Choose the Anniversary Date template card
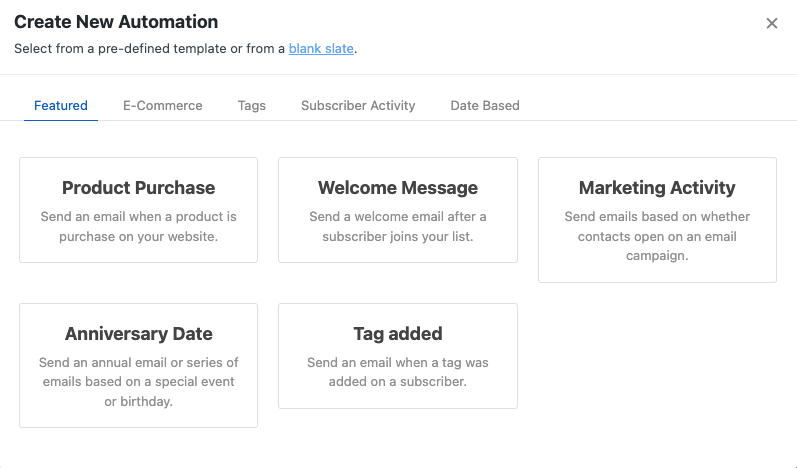The height and width of the screenshot is (468, 797). coord(138,366)
